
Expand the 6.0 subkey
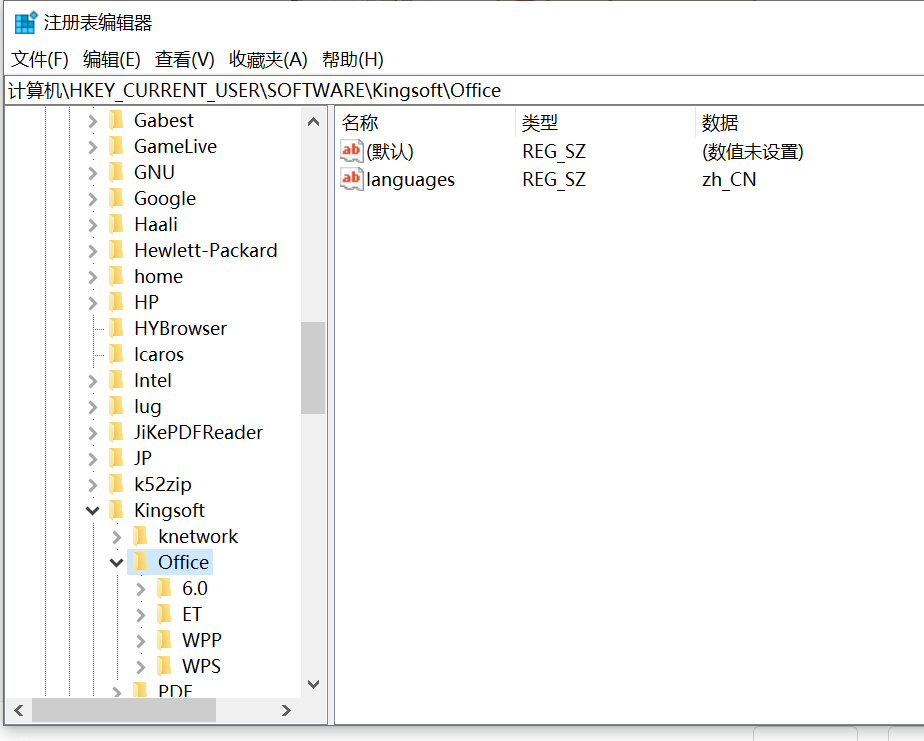coord(141,588)
